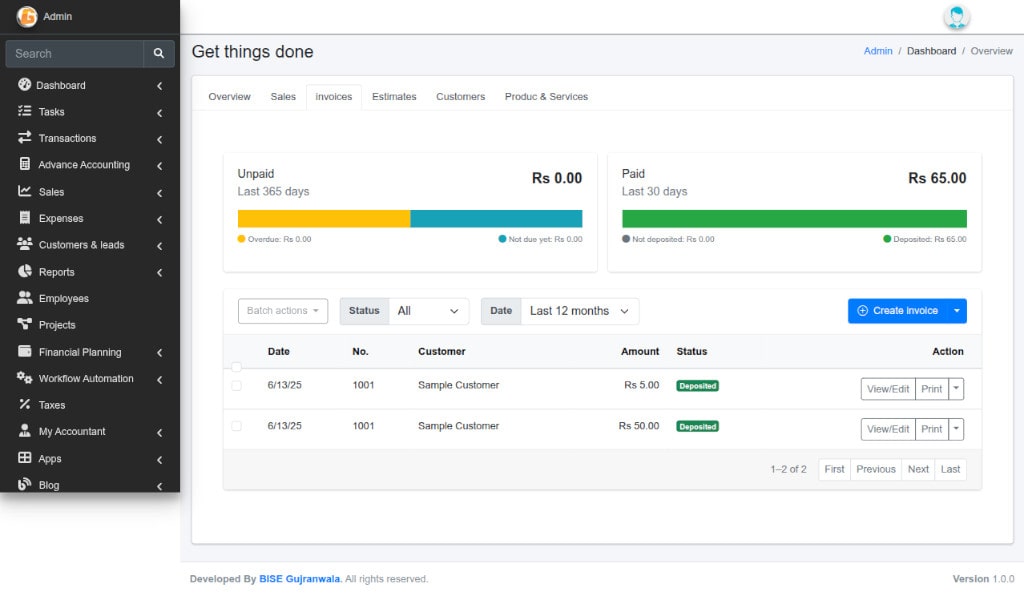Screen dimensions: 1024x596
Task: Check the box for the Rs 5.00 invoice
Action: coord(236,385)
